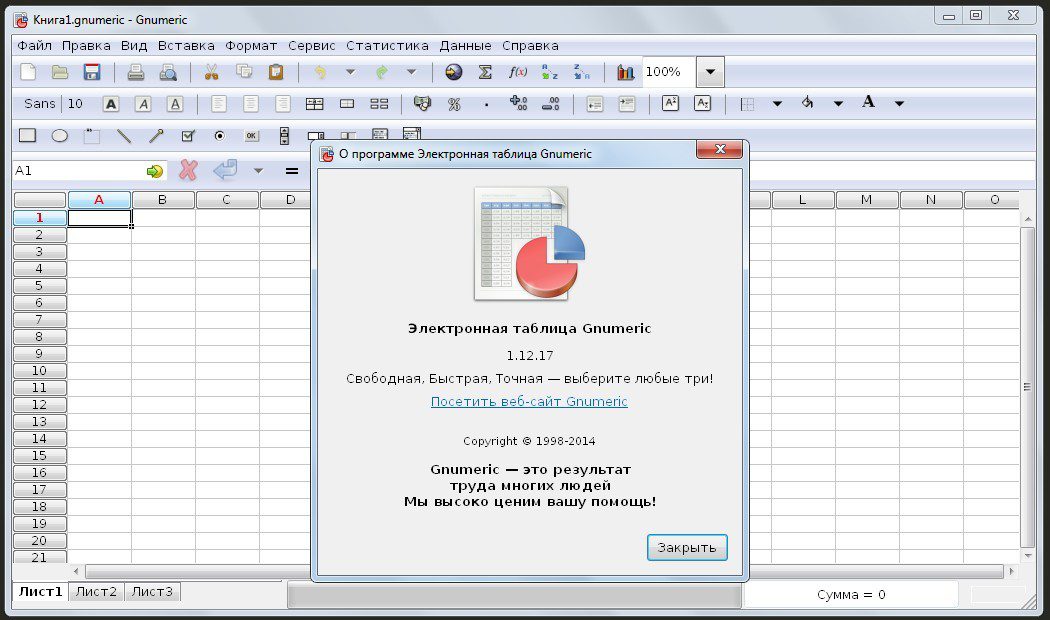Center cell text horizontally
This screenshot has width=1050, height=620.
tap(251, 104)
